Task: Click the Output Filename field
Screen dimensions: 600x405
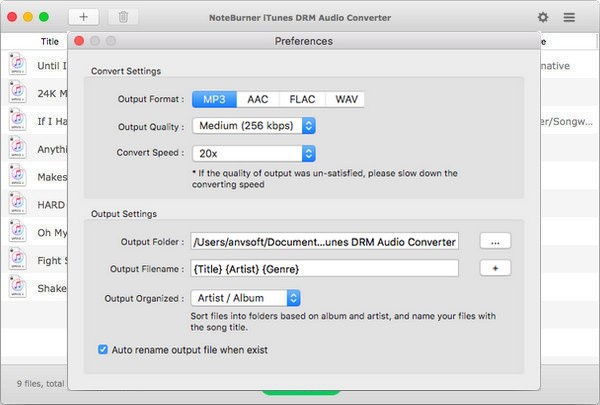Action: [x=324, y=268]
